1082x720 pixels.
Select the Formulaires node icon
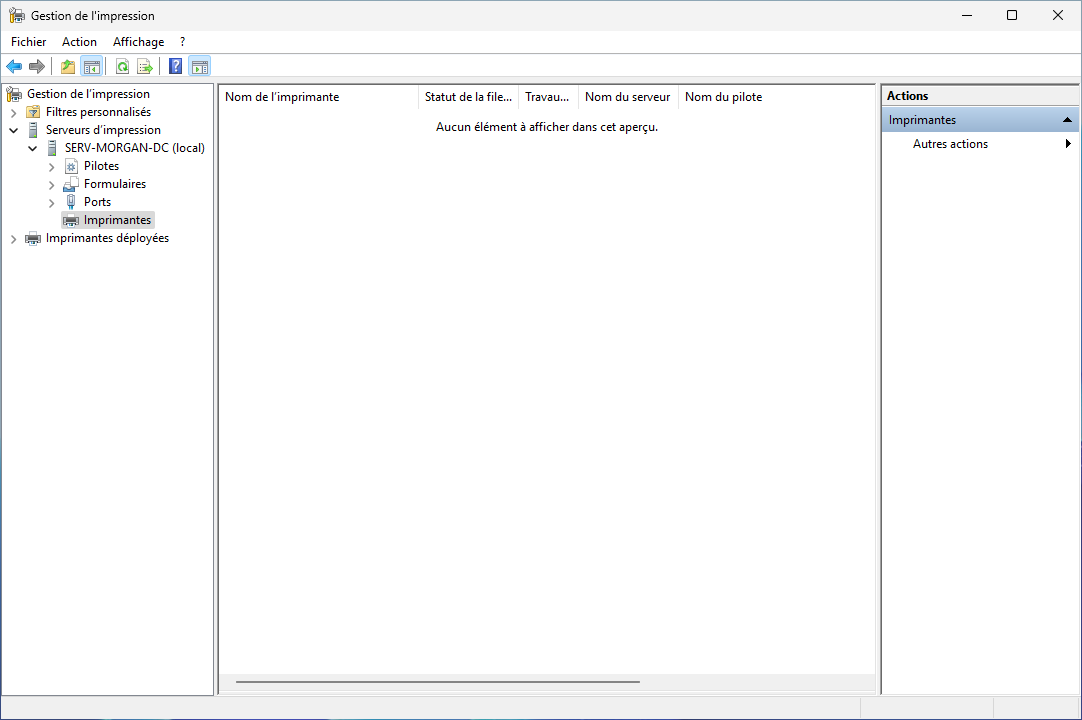point(71,184)
